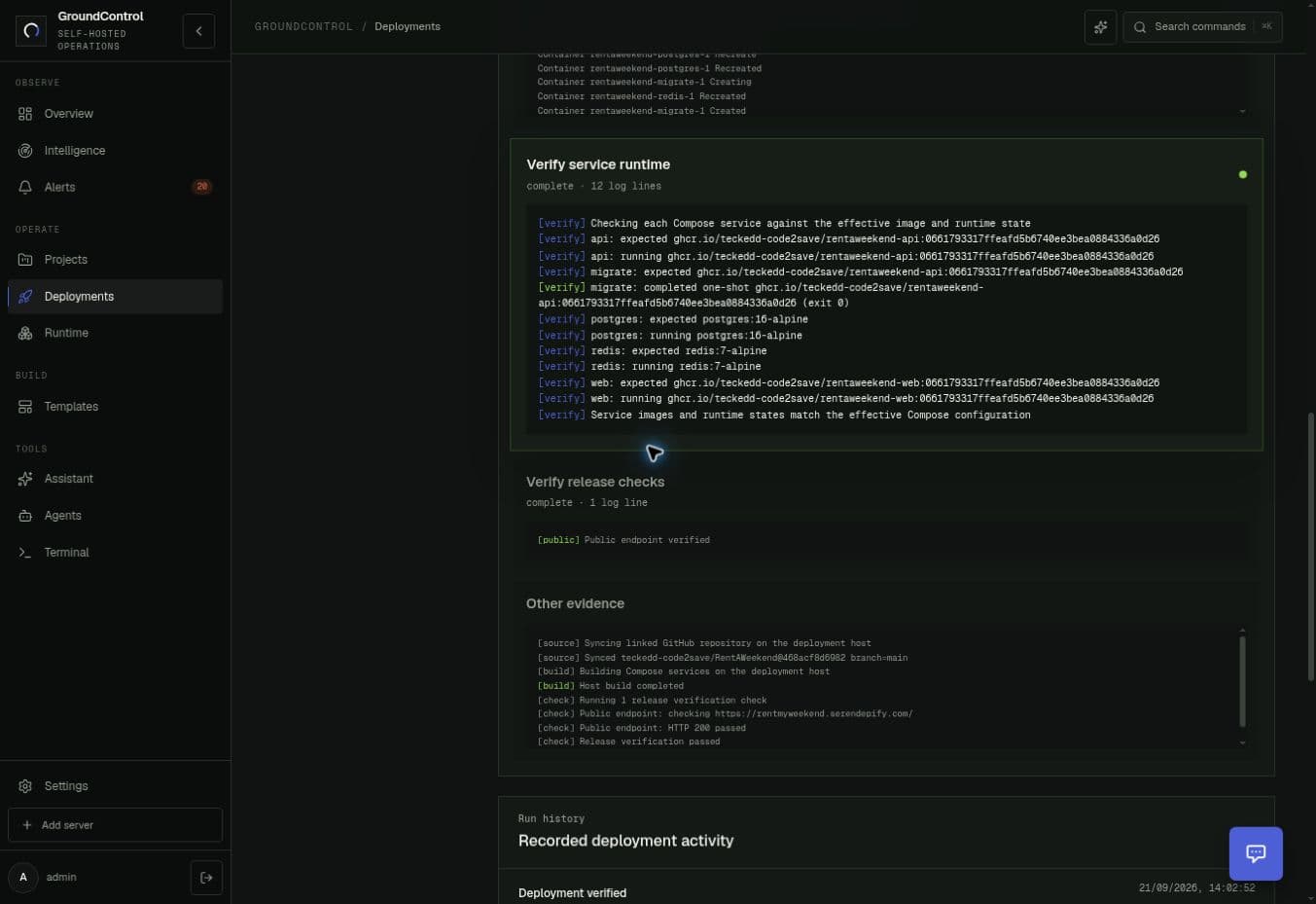Click the Intelligence menu label
This screenshot has width=1316, height=904.
click(75, 151)
